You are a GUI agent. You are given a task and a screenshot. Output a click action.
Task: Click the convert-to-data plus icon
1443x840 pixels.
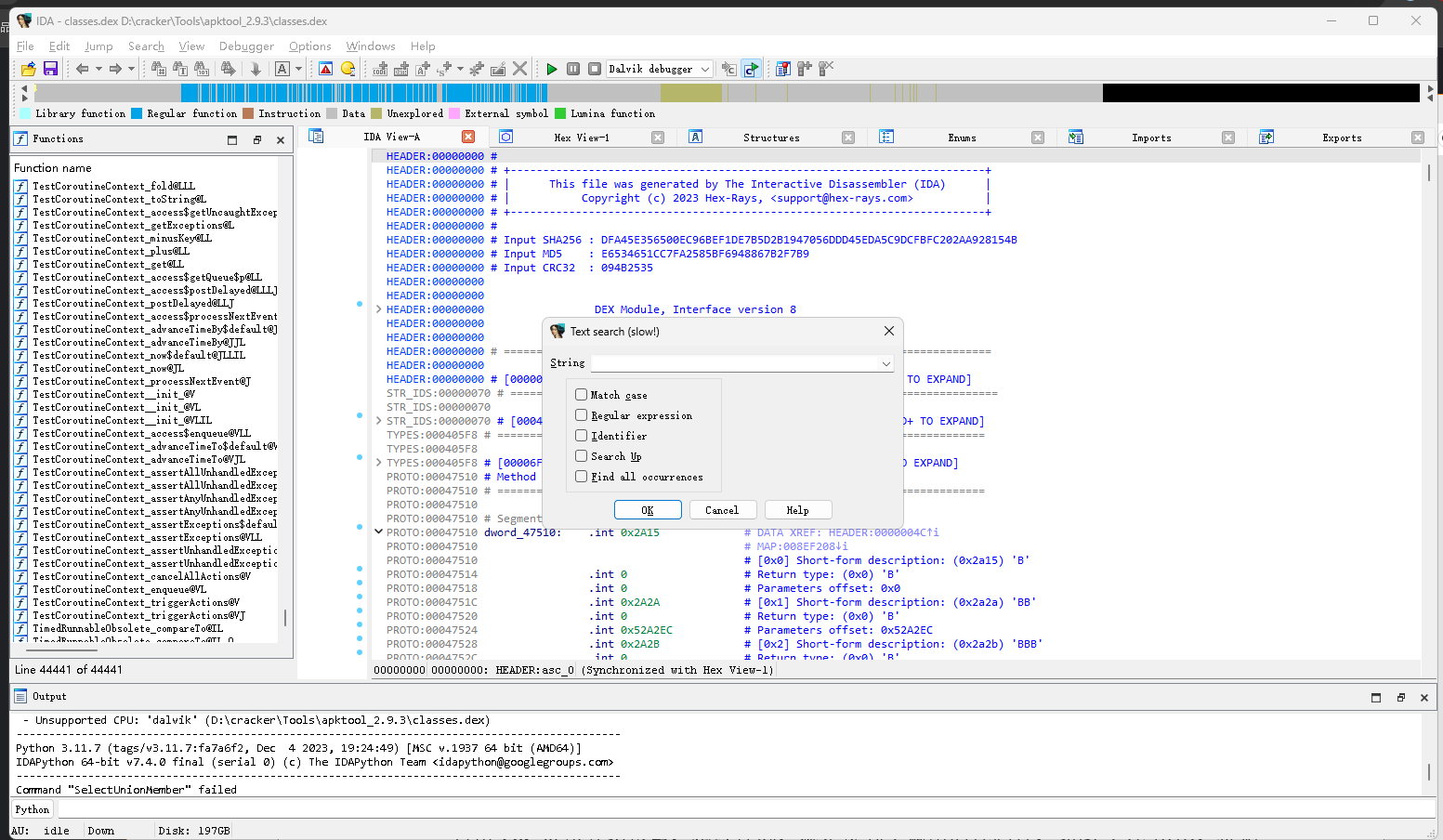(401, 69)
